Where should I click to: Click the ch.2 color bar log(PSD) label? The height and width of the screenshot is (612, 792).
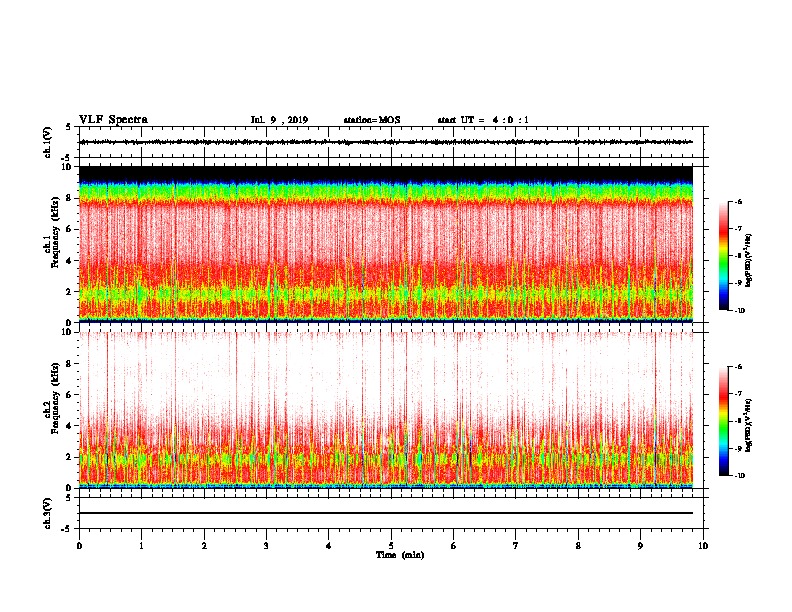point(749,425)
